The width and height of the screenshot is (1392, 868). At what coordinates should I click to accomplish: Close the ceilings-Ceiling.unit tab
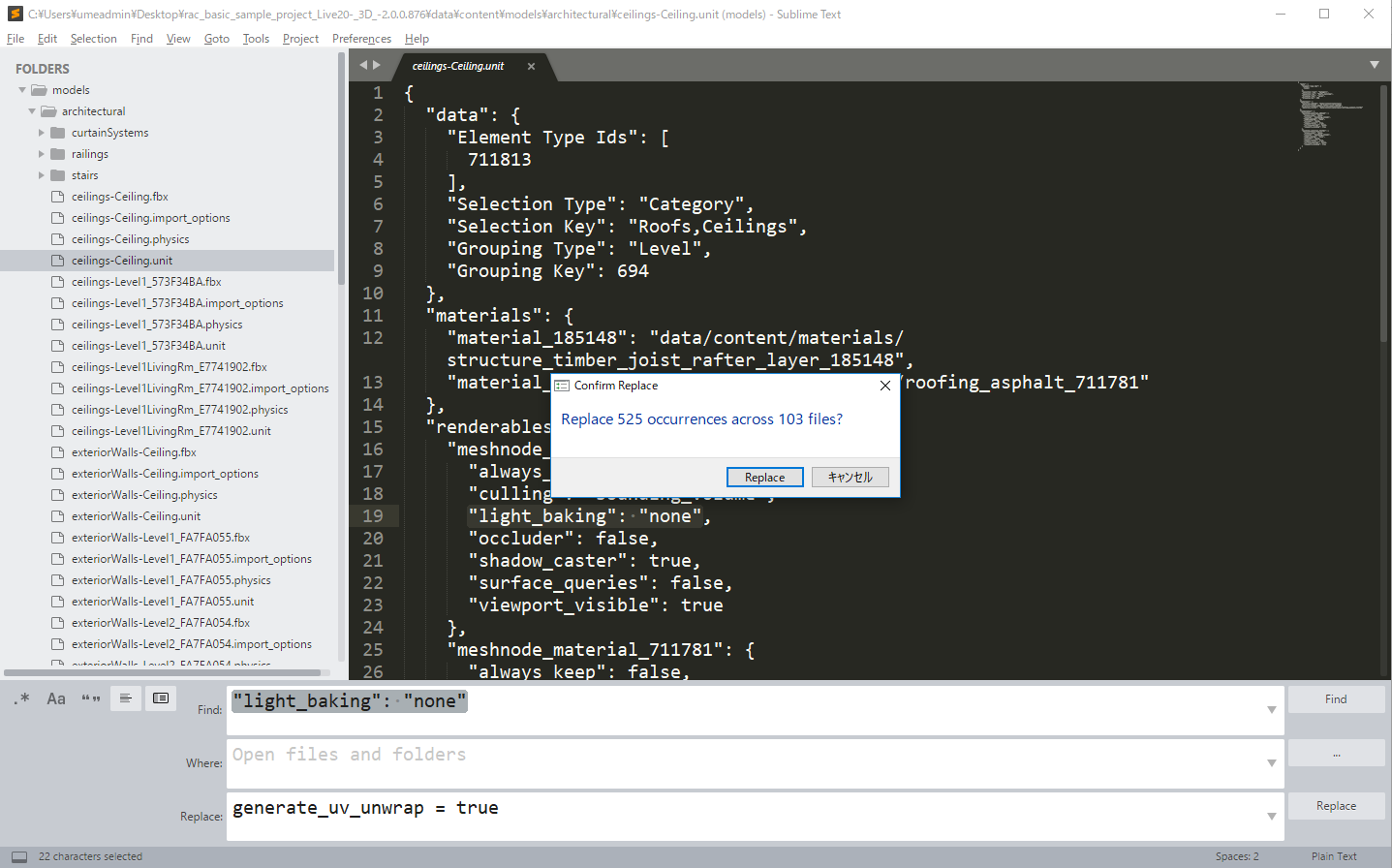(531, 67)
